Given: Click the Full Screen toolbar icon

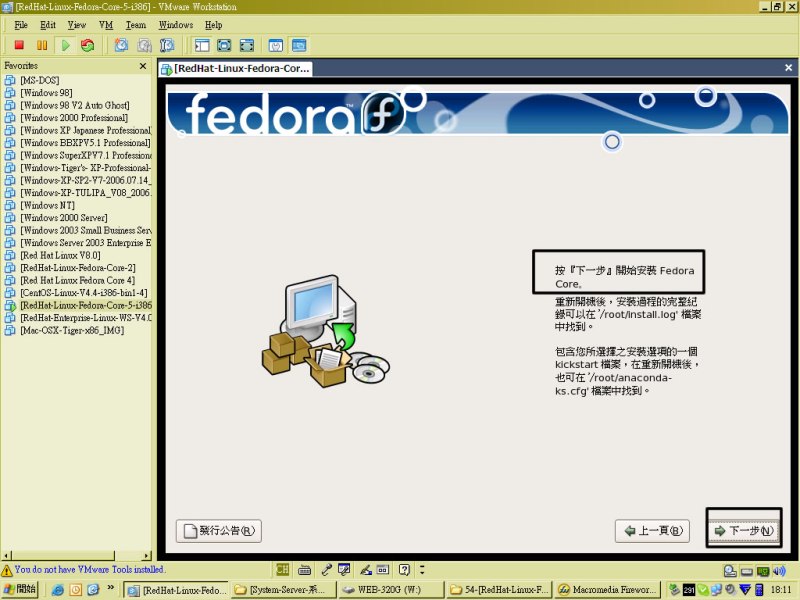Looking at the screenshot, I should click(246, 45).
